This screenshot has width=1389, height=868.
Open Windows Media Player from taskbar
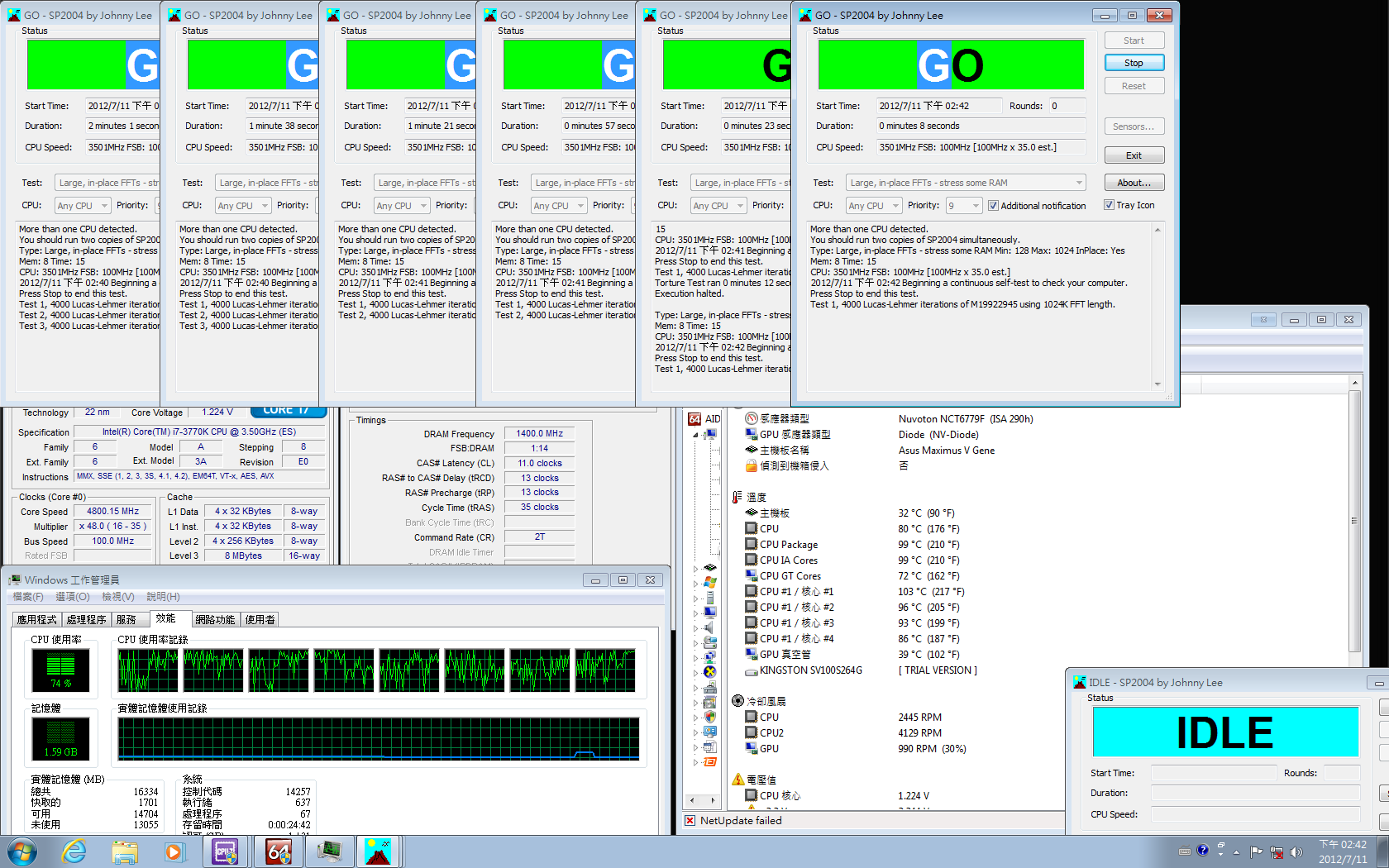point(174,851)
